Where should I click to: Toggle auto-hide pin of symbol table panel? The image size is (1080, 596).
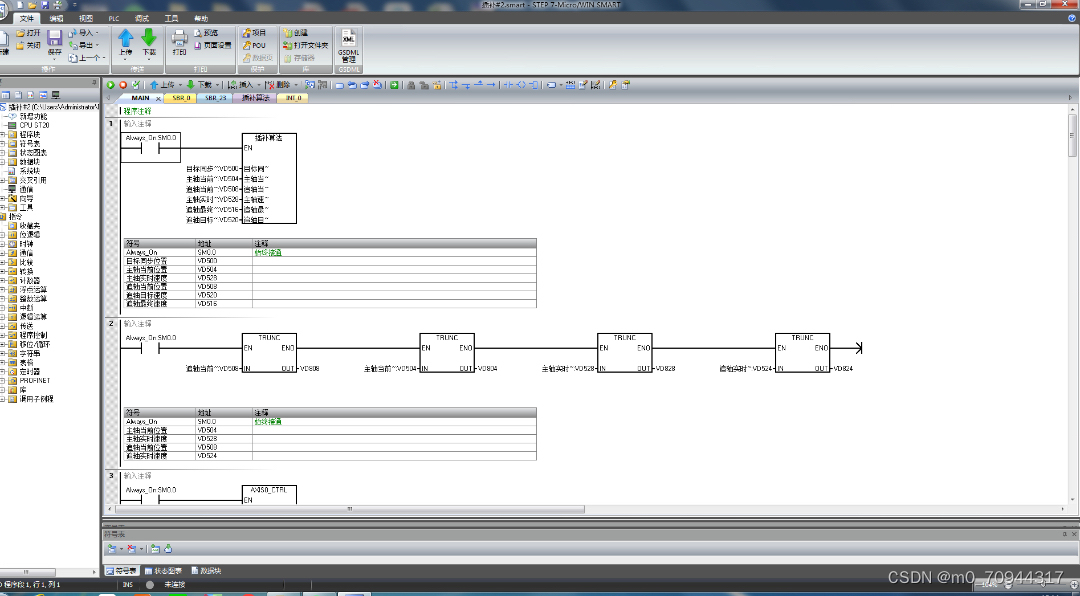pos(1063,534)
